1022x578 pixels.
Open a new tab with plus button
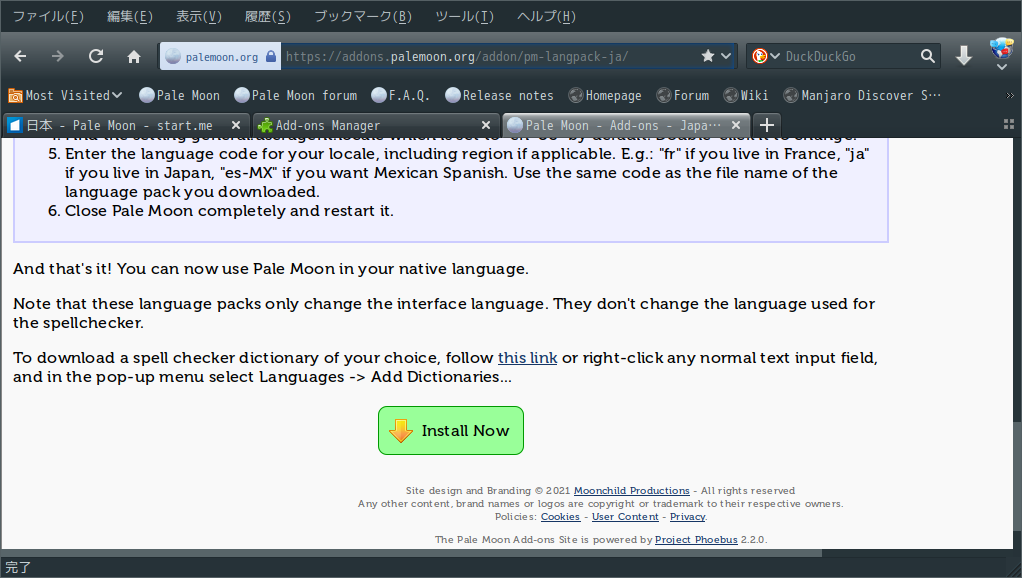tap(767, 125)
